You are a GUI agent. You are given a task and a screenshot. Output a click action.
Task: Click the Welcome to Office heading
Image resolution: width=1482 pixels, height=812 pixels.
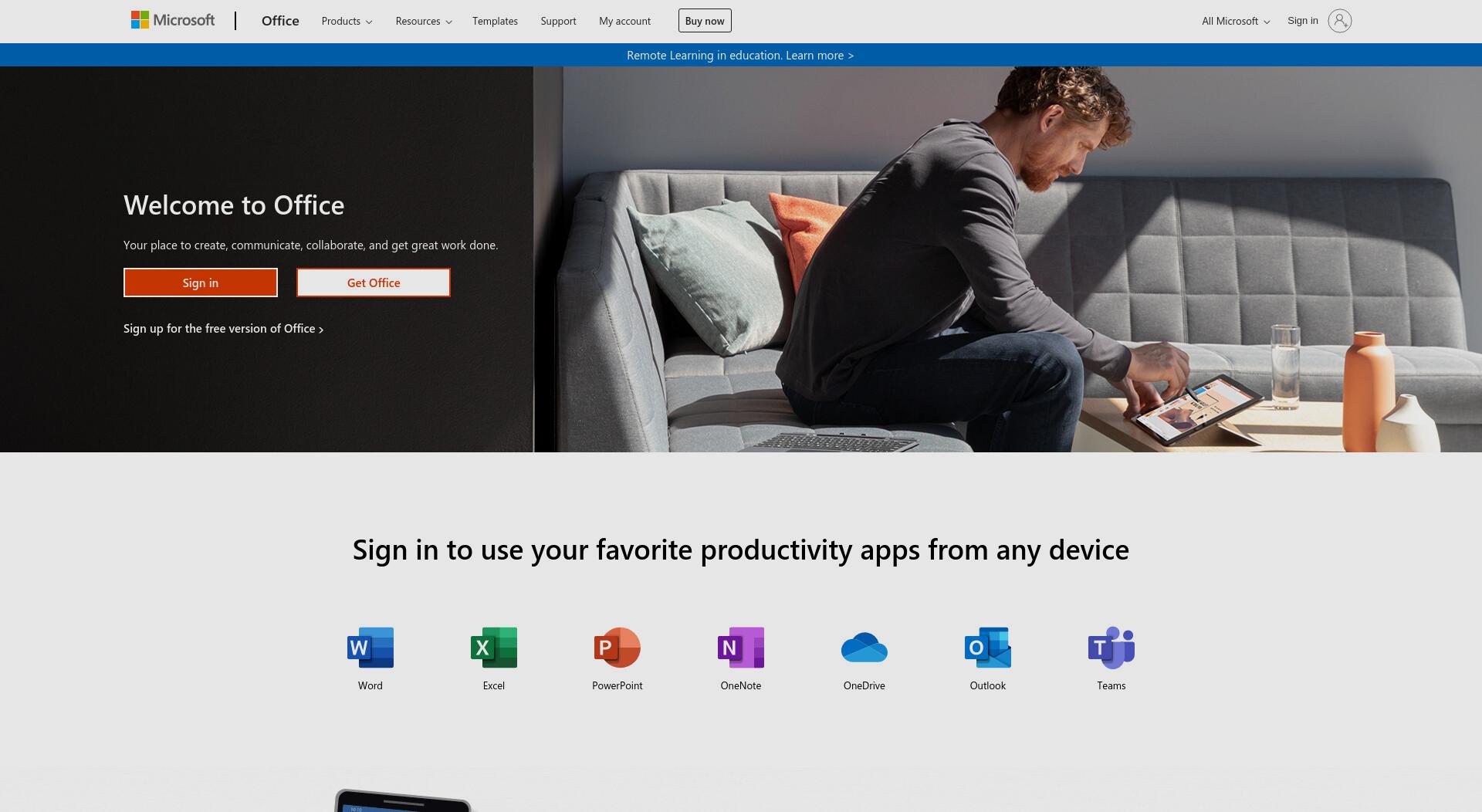pos(234,205)
